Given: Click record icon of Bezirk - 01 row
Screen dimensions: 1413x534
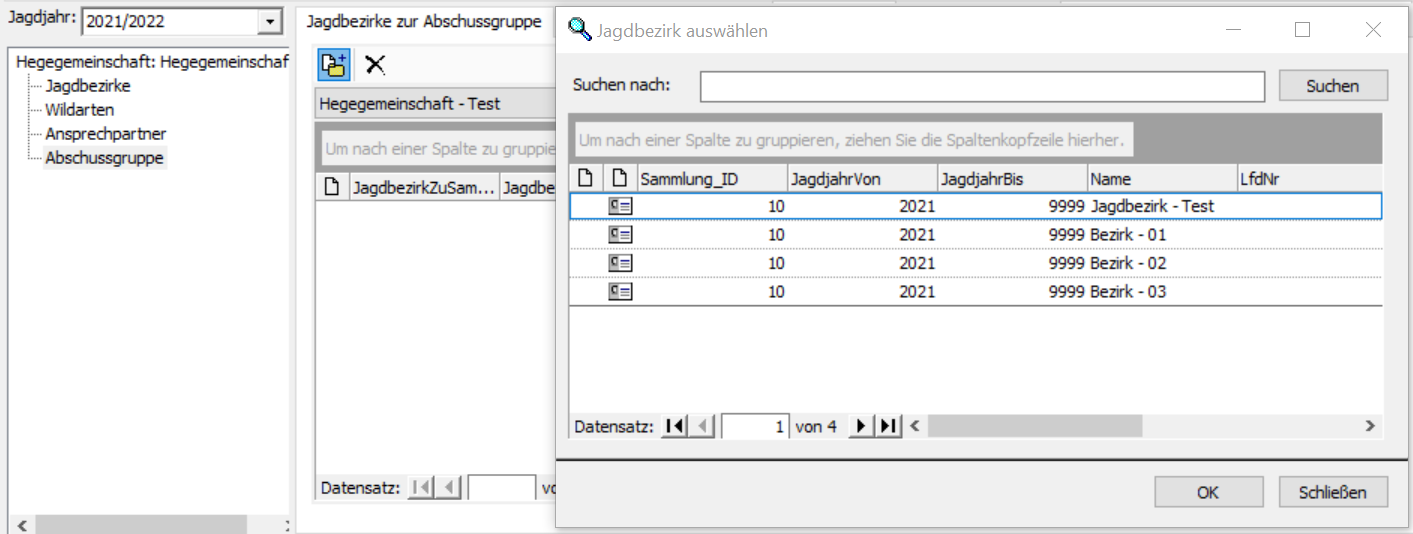Looking at the screenshot, I should point(620,235).
